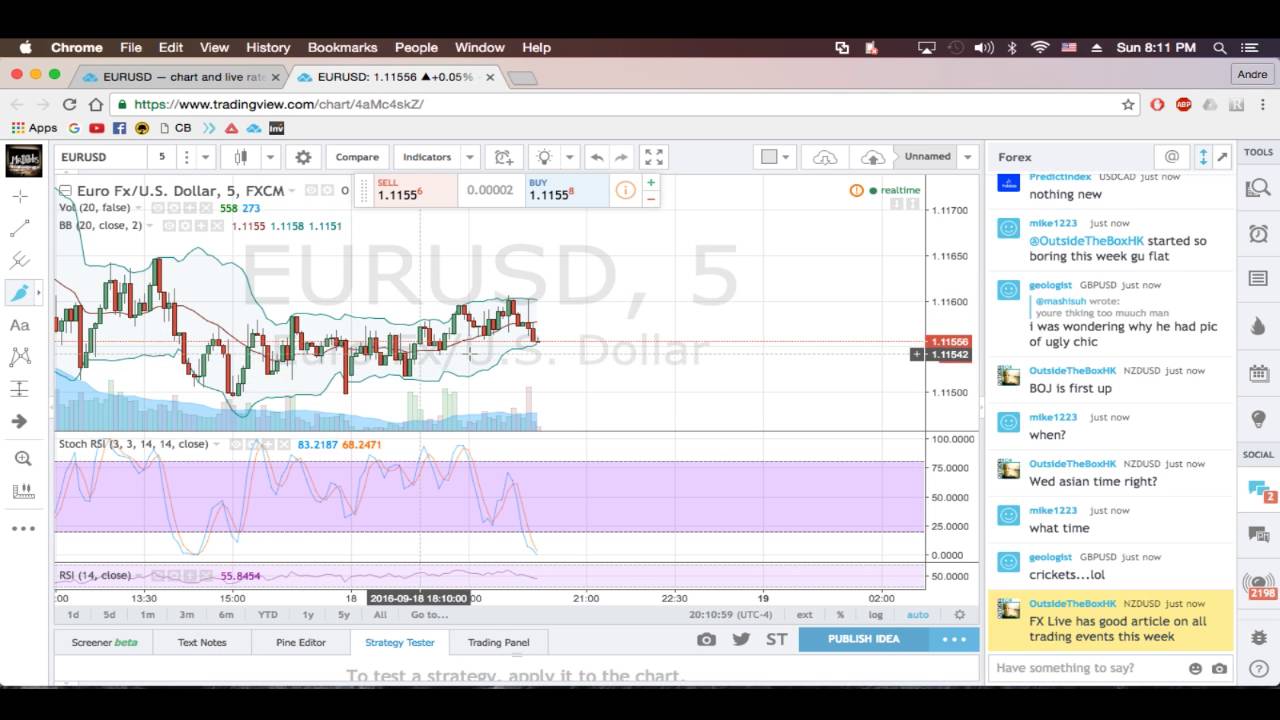Open chart properties gear icon
The height and width of the screenshot is (720, 1280).
click(x=303, y=157)
